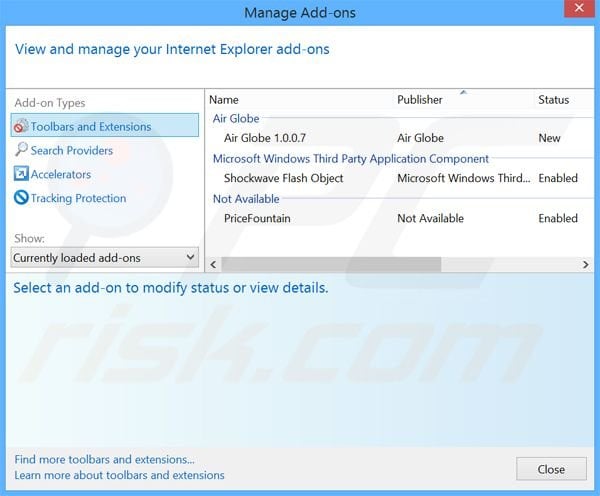The width and height of the screenshot is (600, 496).
Task: Click the horizontal scrollbar left arrow
Action: point(214,264)
